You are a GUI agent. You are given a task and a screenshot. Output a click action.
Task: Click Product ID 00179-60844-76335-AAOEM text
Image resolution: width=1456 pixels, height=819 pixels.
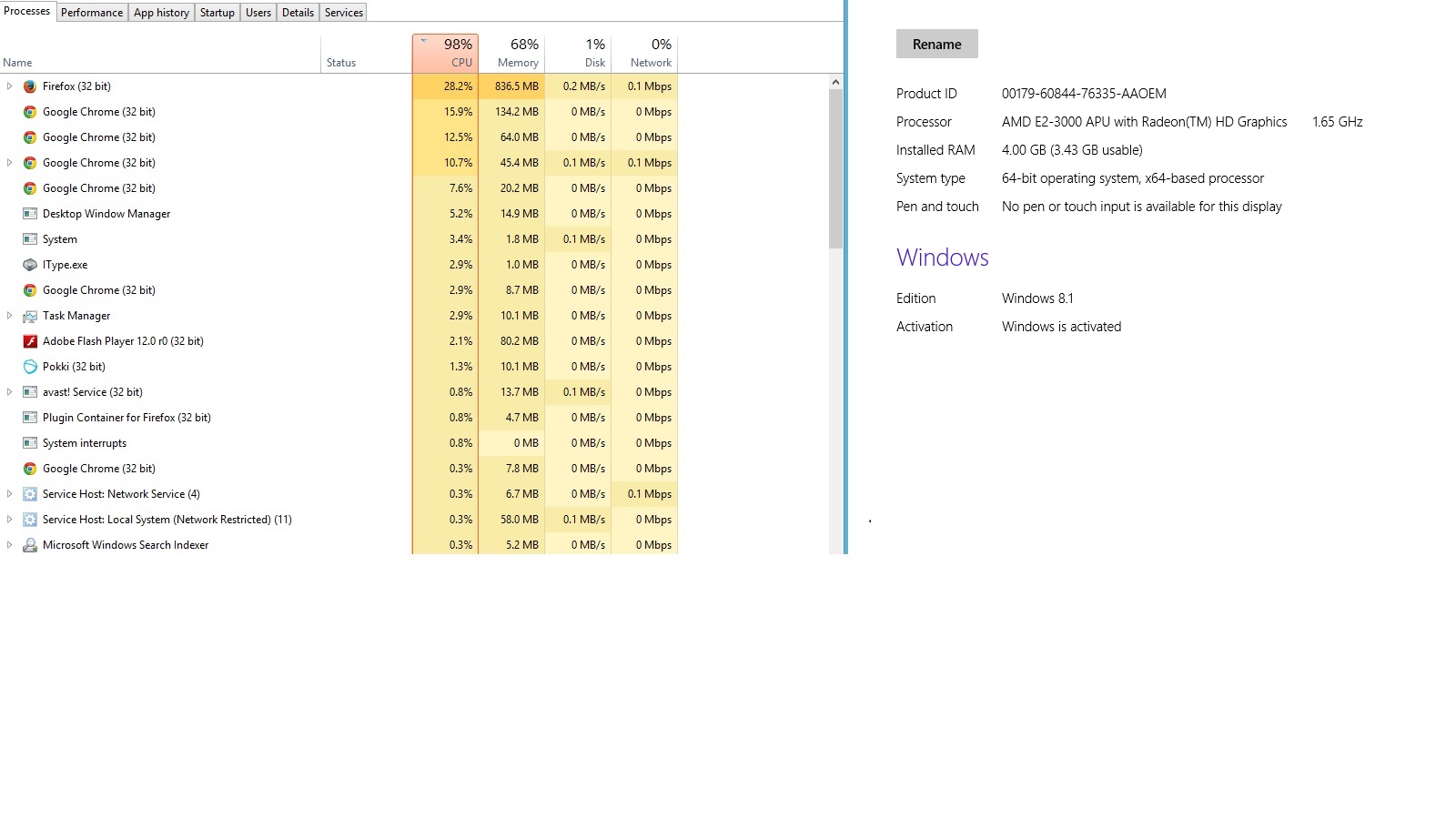[1084, 94]
